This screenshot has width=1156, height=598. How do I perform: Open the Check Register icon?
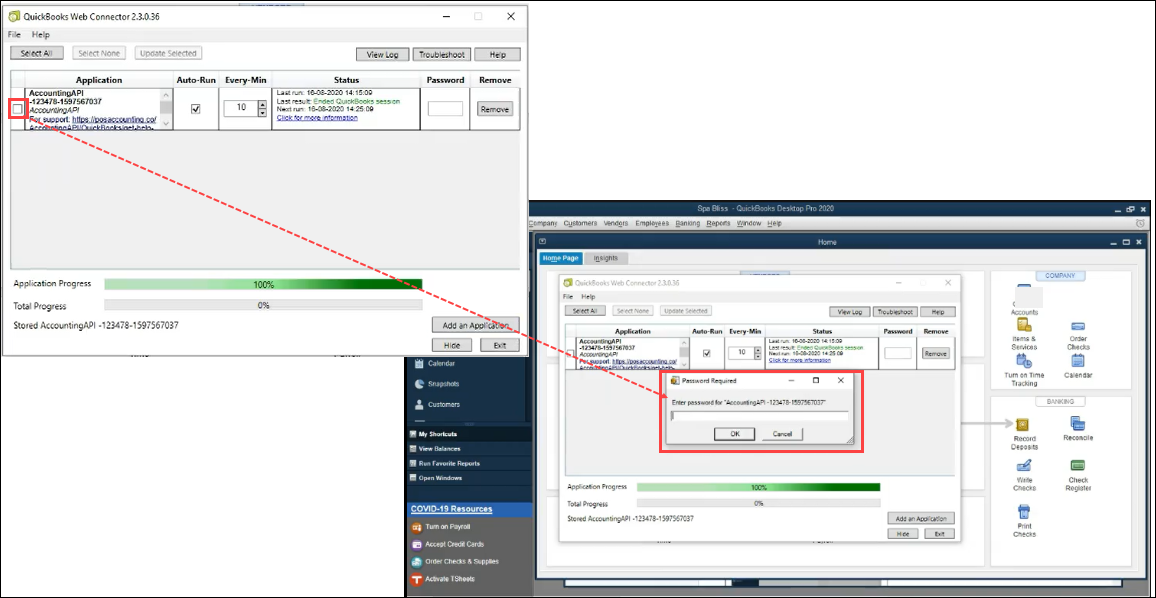pos(1078,466)
